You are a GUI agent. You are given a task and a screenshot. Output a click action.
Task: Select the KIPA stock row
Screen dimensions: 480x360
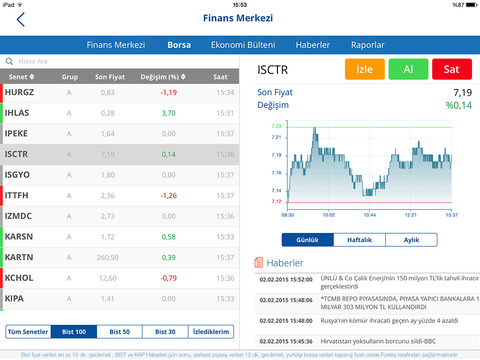pos(120,299)
